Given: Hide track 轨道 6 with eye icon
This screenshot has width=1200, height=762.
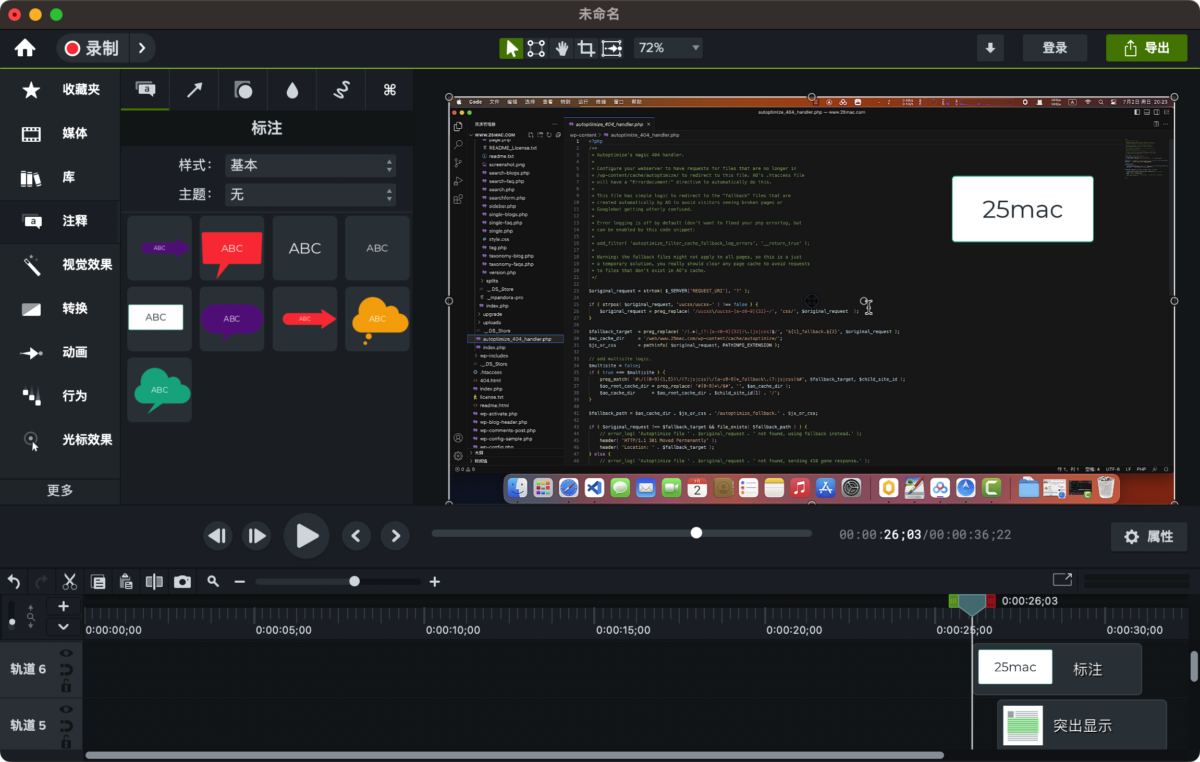Looking at the screenshot, I should [x=66, y=653].
